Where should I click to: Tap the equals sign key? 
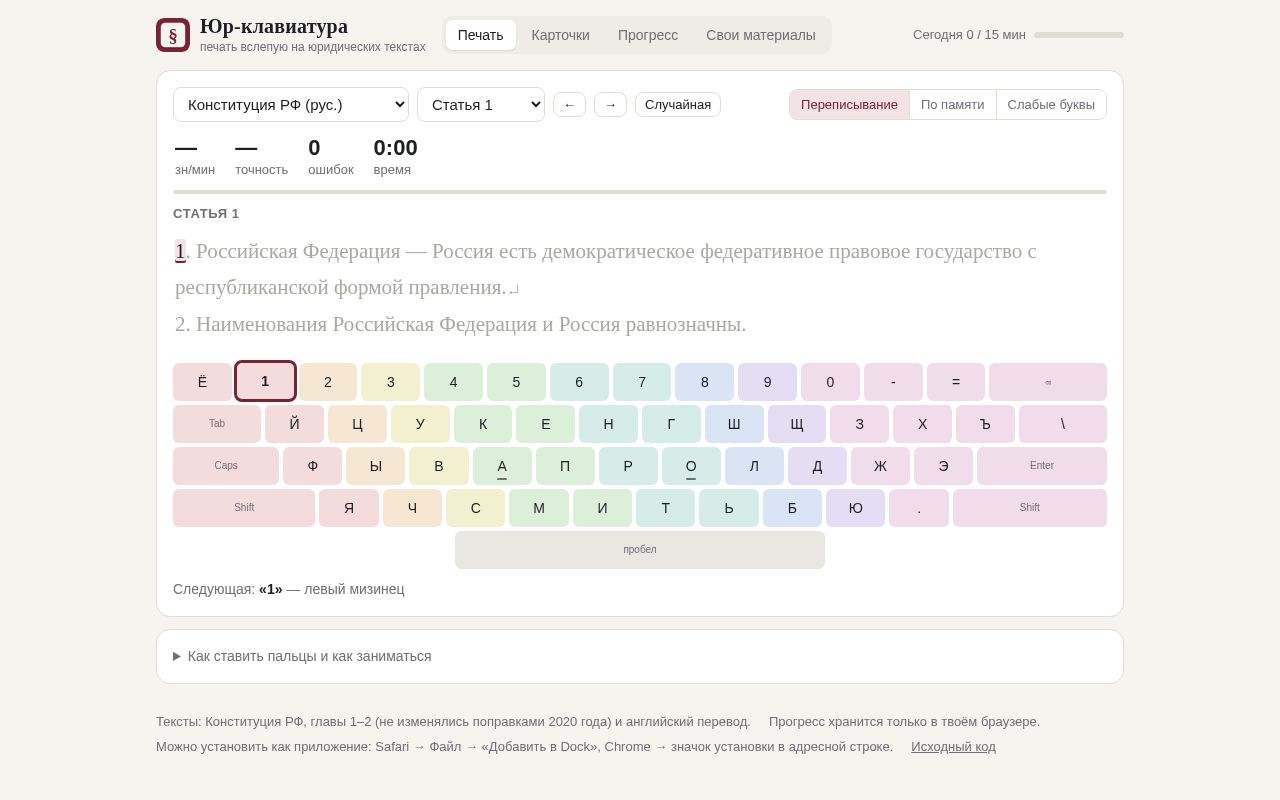coord(956,382)
